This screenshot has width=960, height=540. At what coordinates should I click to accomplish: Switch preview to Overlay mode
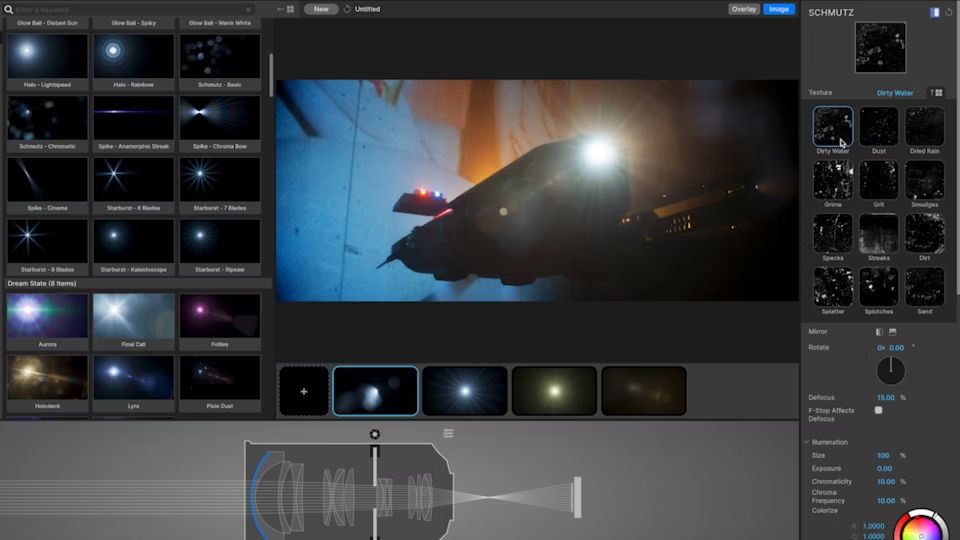pos(744,9)
